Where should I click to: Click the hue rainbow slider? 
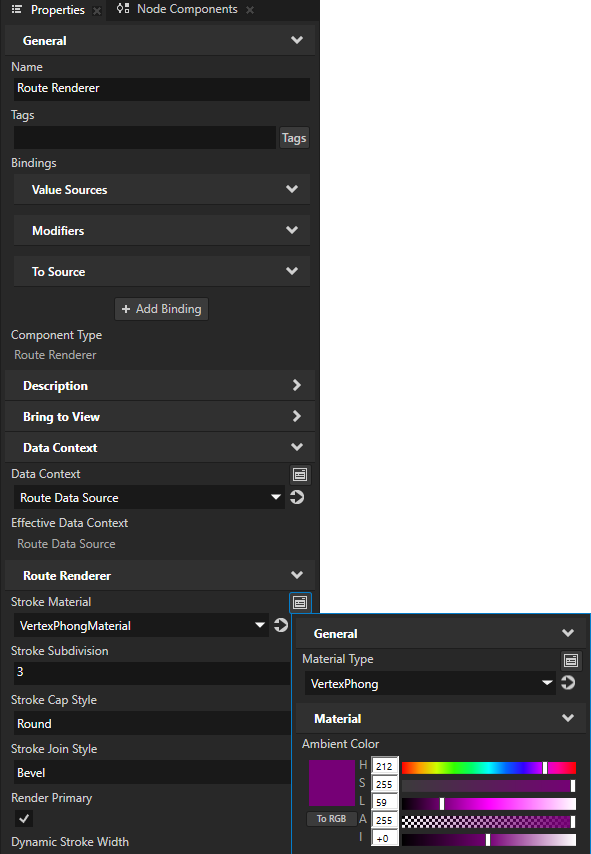(x=489, y=768)
